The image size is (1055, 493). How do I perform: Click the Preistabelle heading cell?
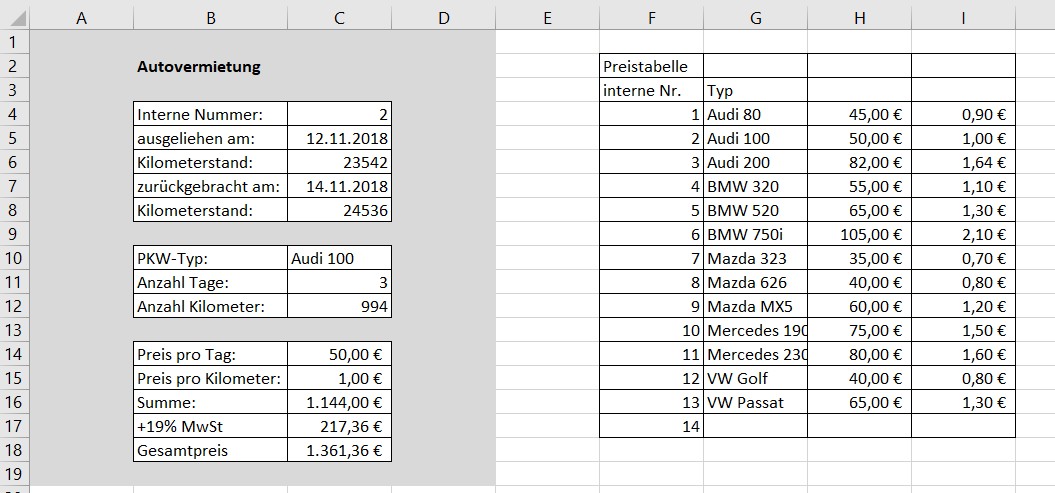tap(651, 67)
